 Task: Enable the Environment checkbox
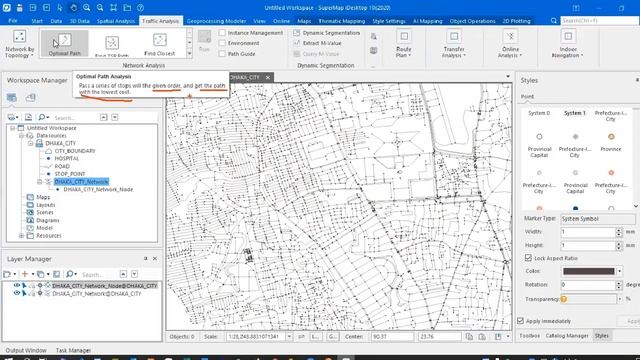coord(222,43)
